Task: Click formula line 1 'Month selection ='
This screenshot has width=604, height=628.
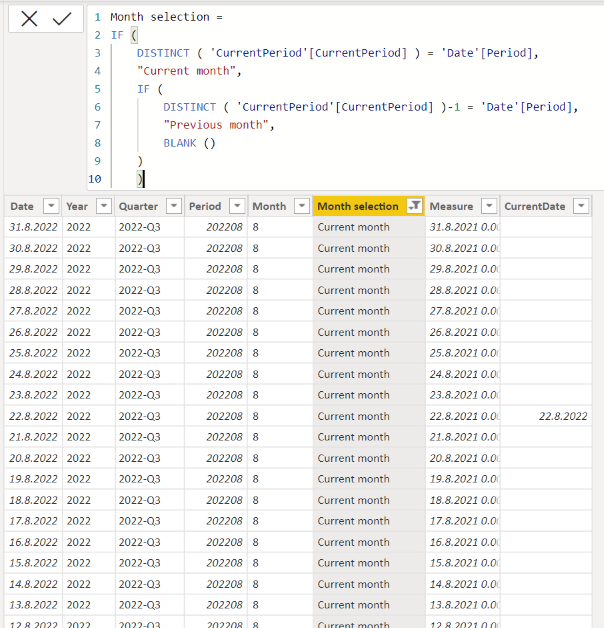Action: (166, 17)
